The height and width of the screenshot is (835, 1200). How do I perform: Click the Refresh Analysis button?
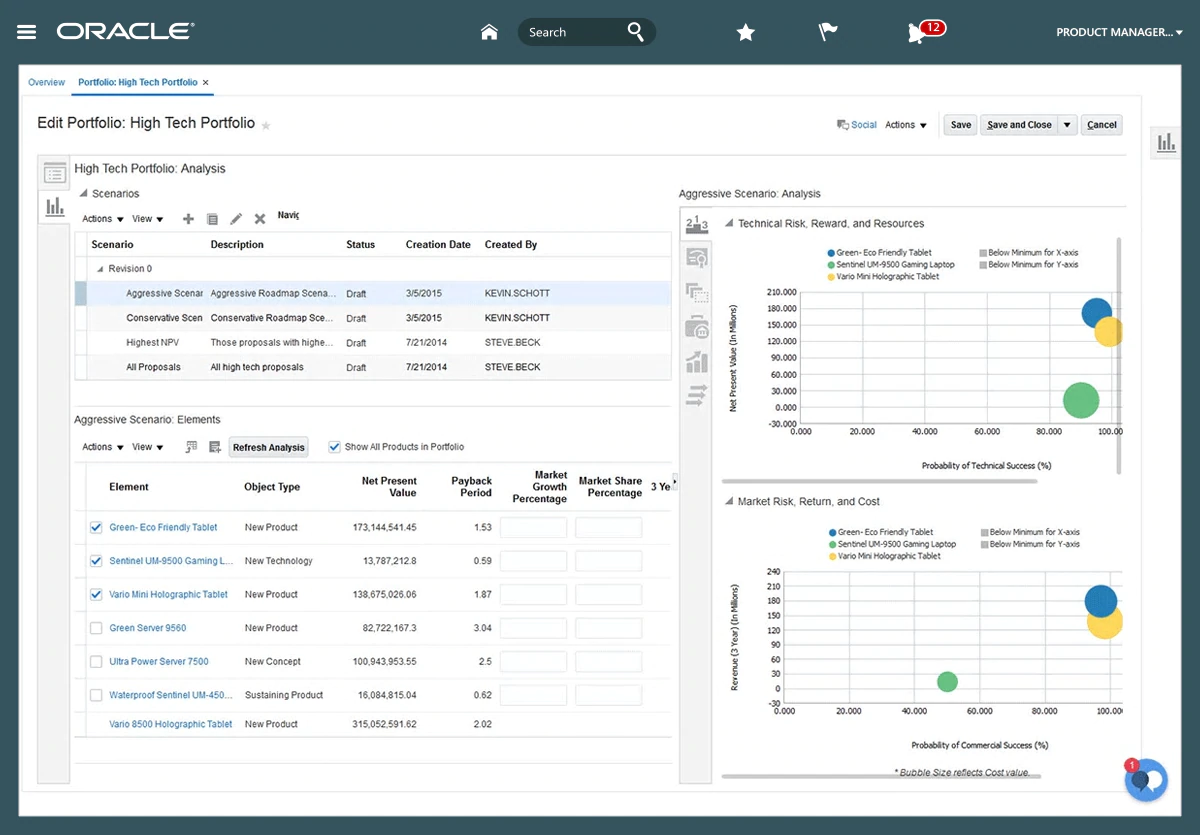[x=268, y=447]
